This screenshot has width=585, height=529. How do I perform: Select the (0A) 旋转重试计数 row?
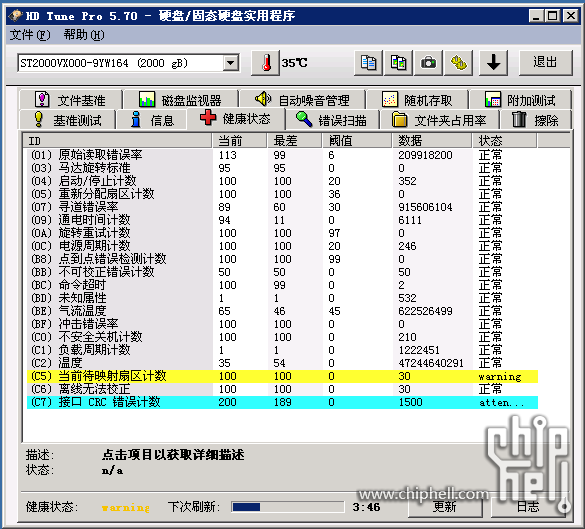[x=282, y=233]
